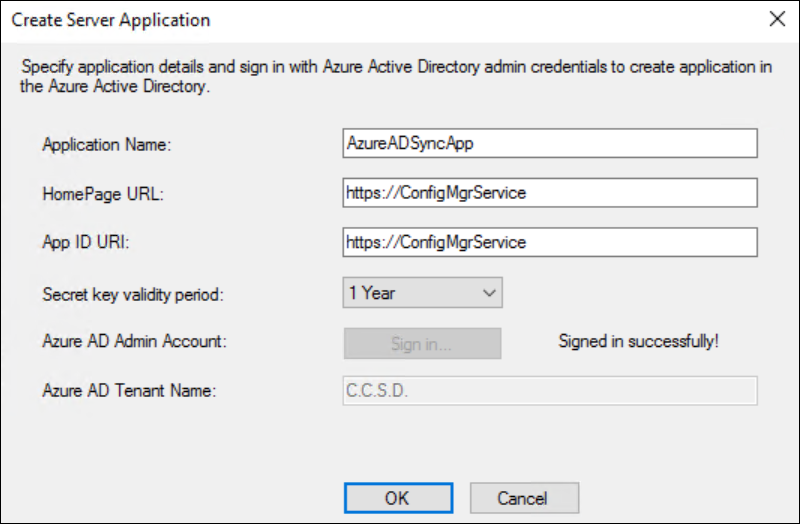Viewport: 800px width, 524px height.
Task: Open the Secret key validity period dropdown
Action: tap(422, 292)
